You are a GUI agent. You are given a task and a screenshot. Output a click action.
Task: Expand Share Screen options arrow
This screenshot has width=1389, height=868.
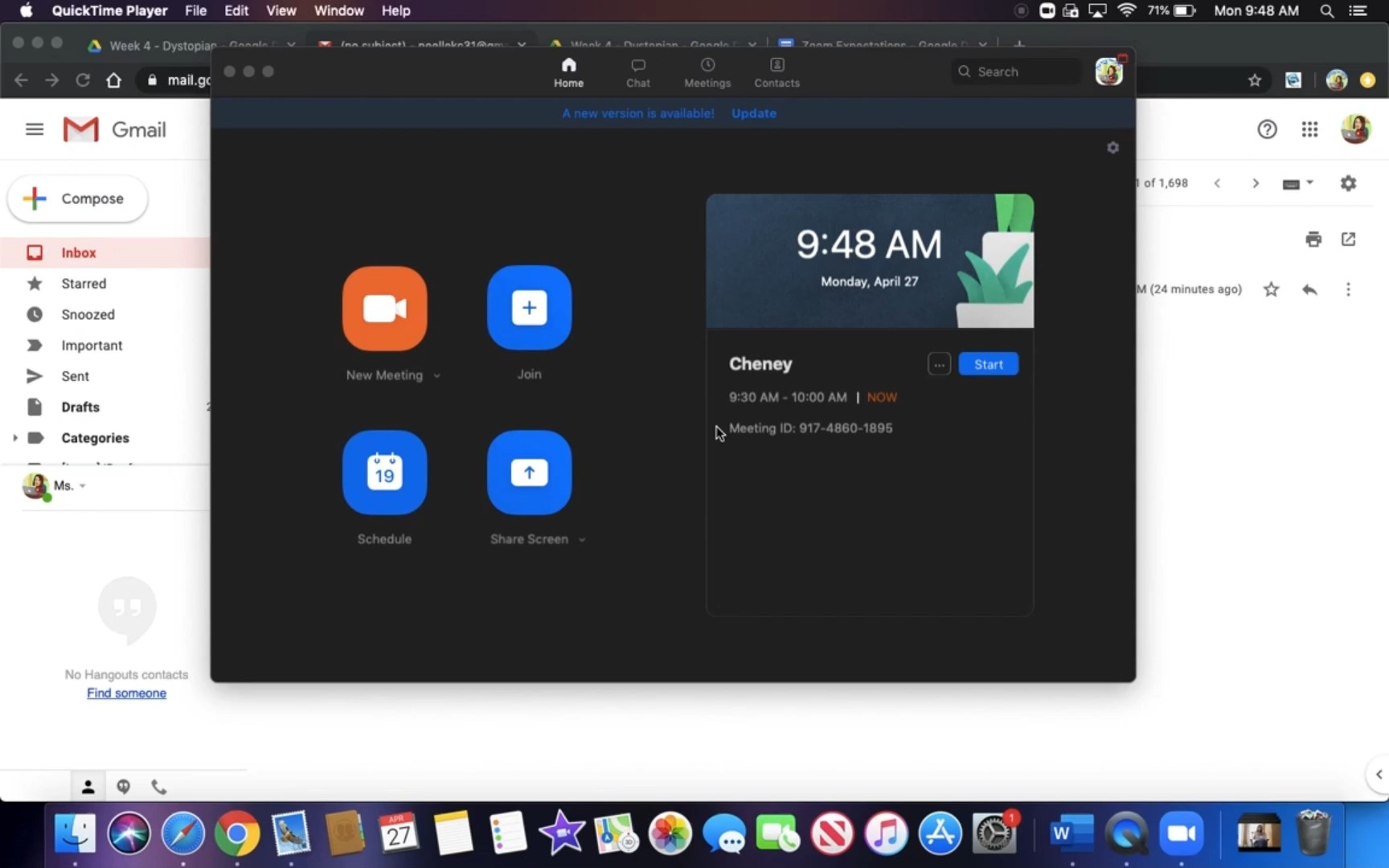coord(582,539)
